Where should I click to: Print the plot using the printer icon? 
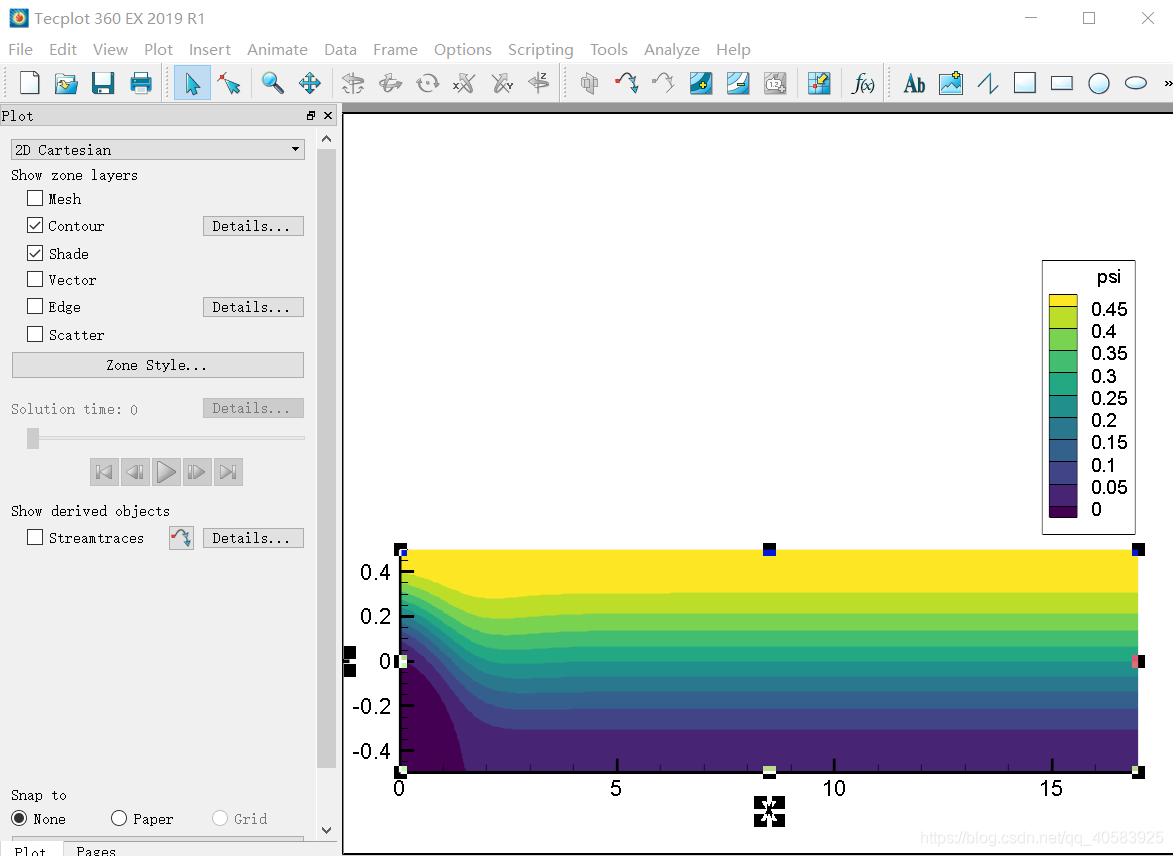[x=141, y=82]
